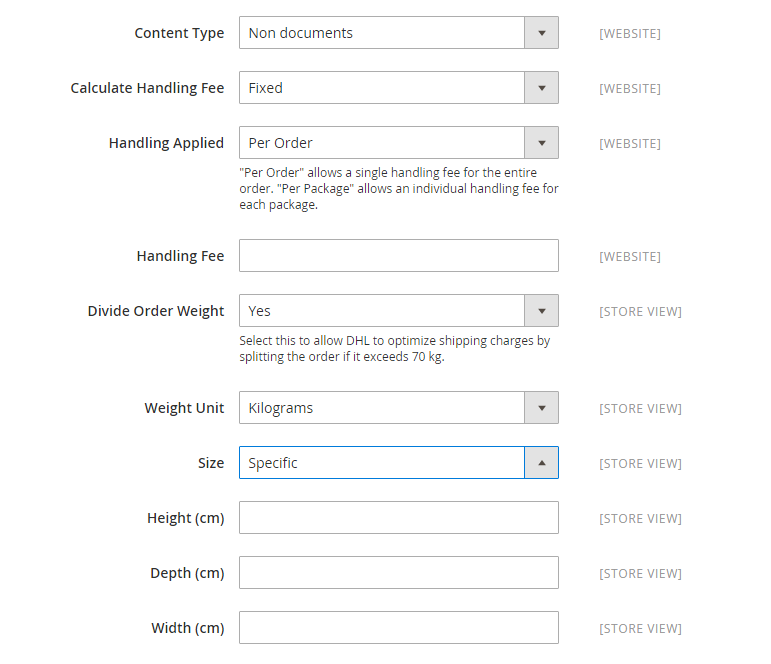The image size is (771, 664).
Task: Click the Divide Order Weight arrow icon
Action: click(x=541, y=311)
